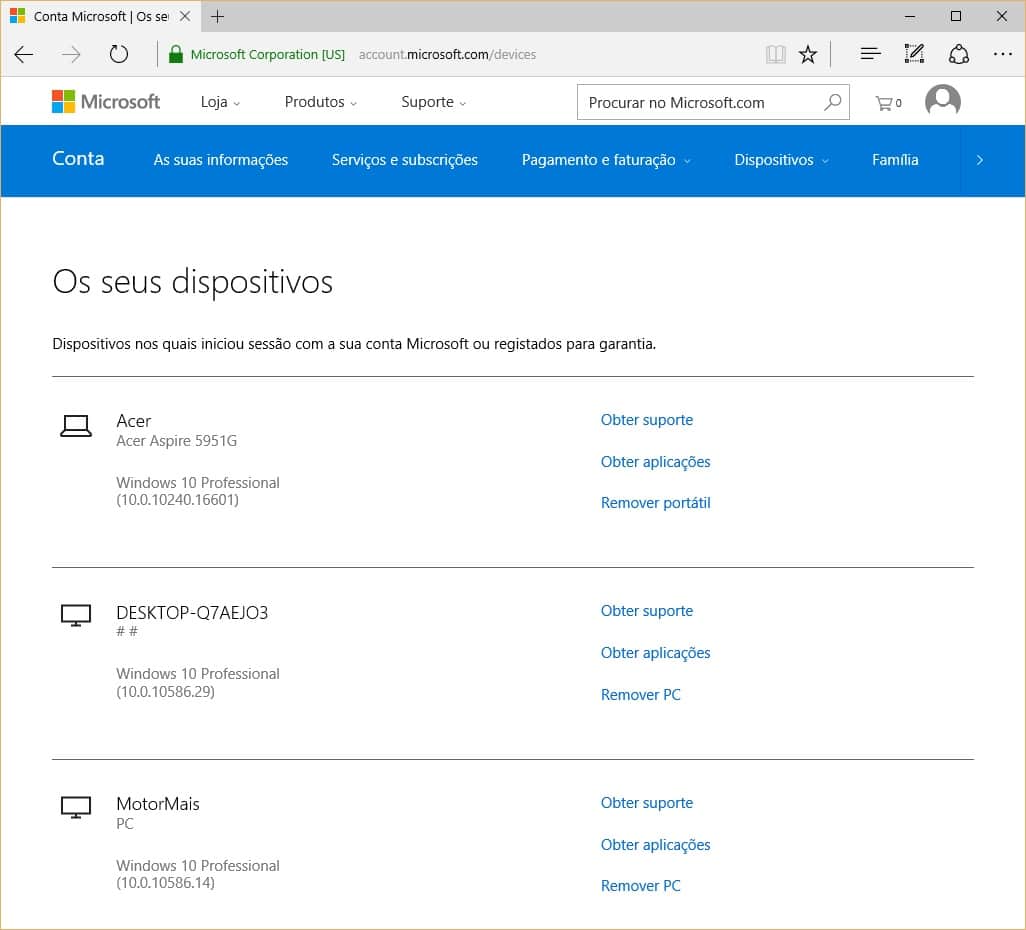This screenshot has height=930, width=1026.
Task: Click the Make a Web Note icon
Action: (914, 54)
